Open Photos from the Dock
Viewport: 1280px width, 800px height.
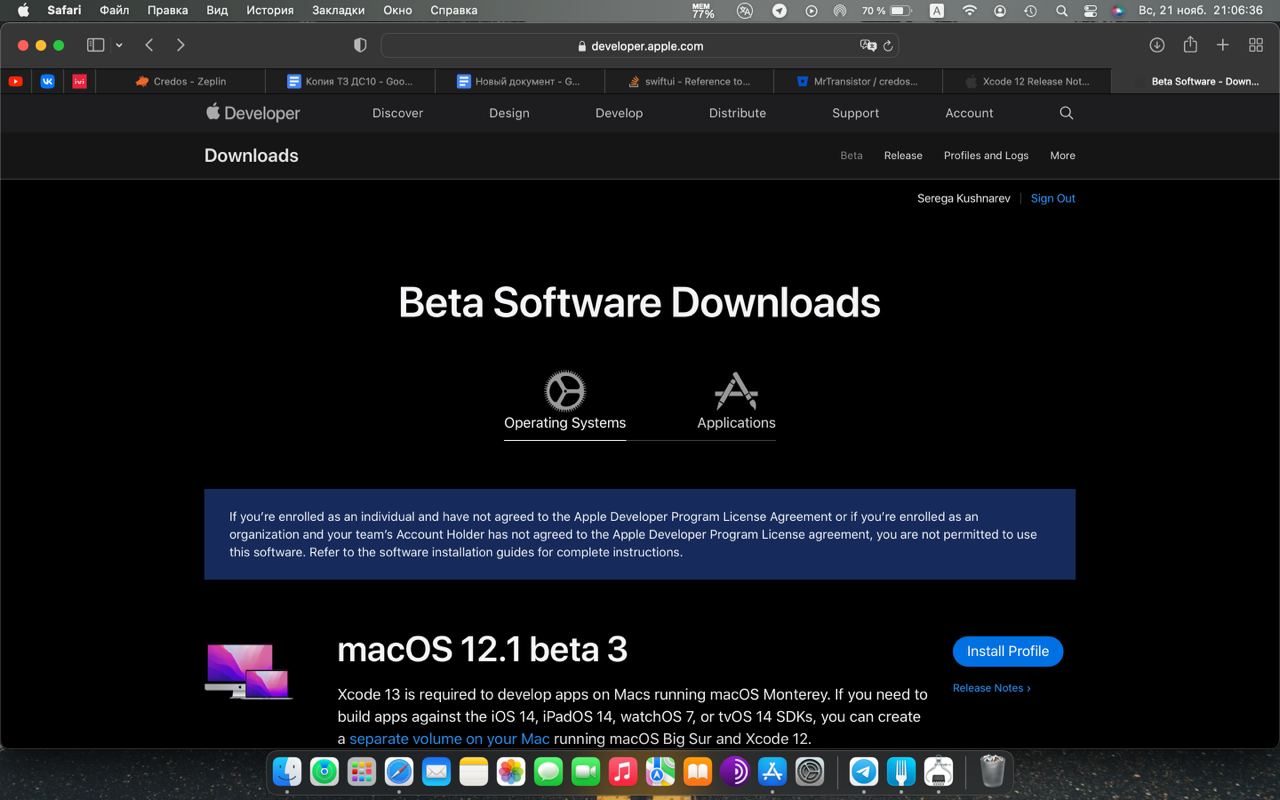[511, 771]
